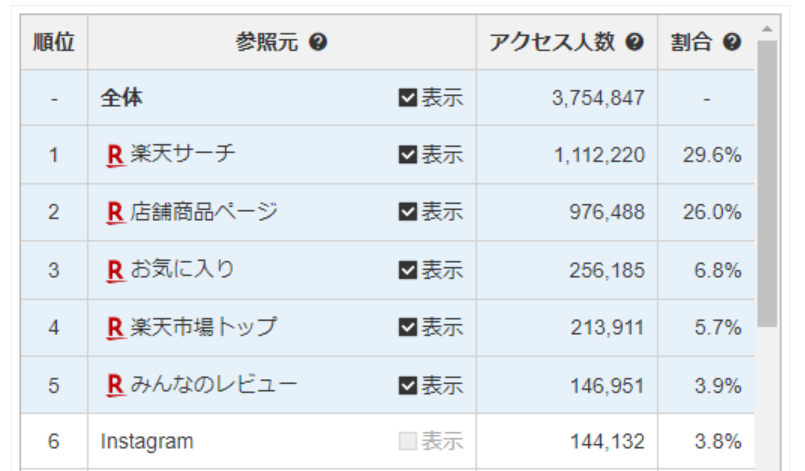Click the help icon beside 割合
The image size is (805, 471).
coord(732,43)
